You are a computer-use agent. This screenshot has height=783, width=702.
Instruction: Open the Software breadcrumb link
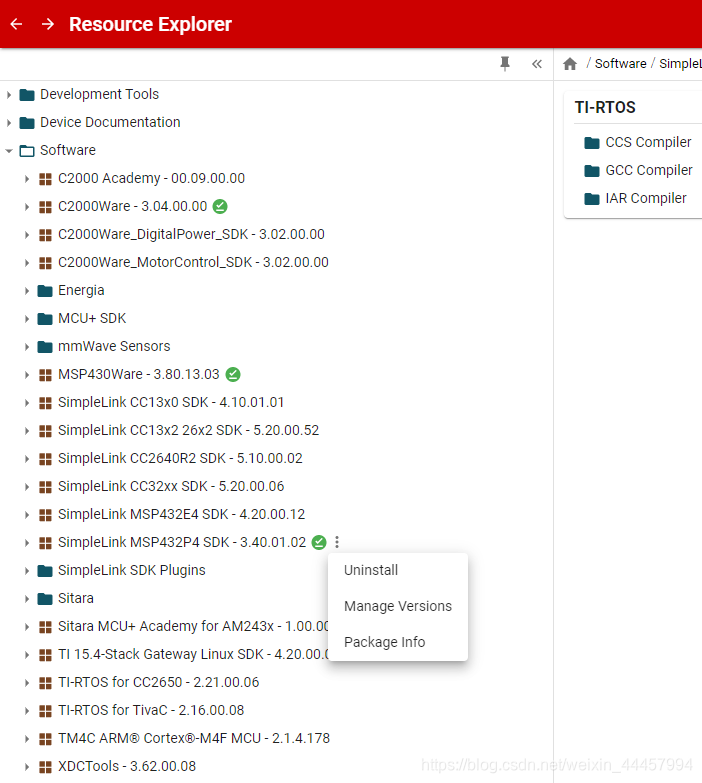coord(620,63)
